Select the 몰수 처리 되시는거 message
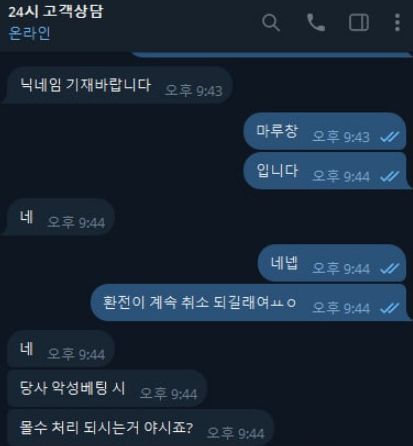Image resolution: width=413 pixels, height=446 pixels. [140, 428]
